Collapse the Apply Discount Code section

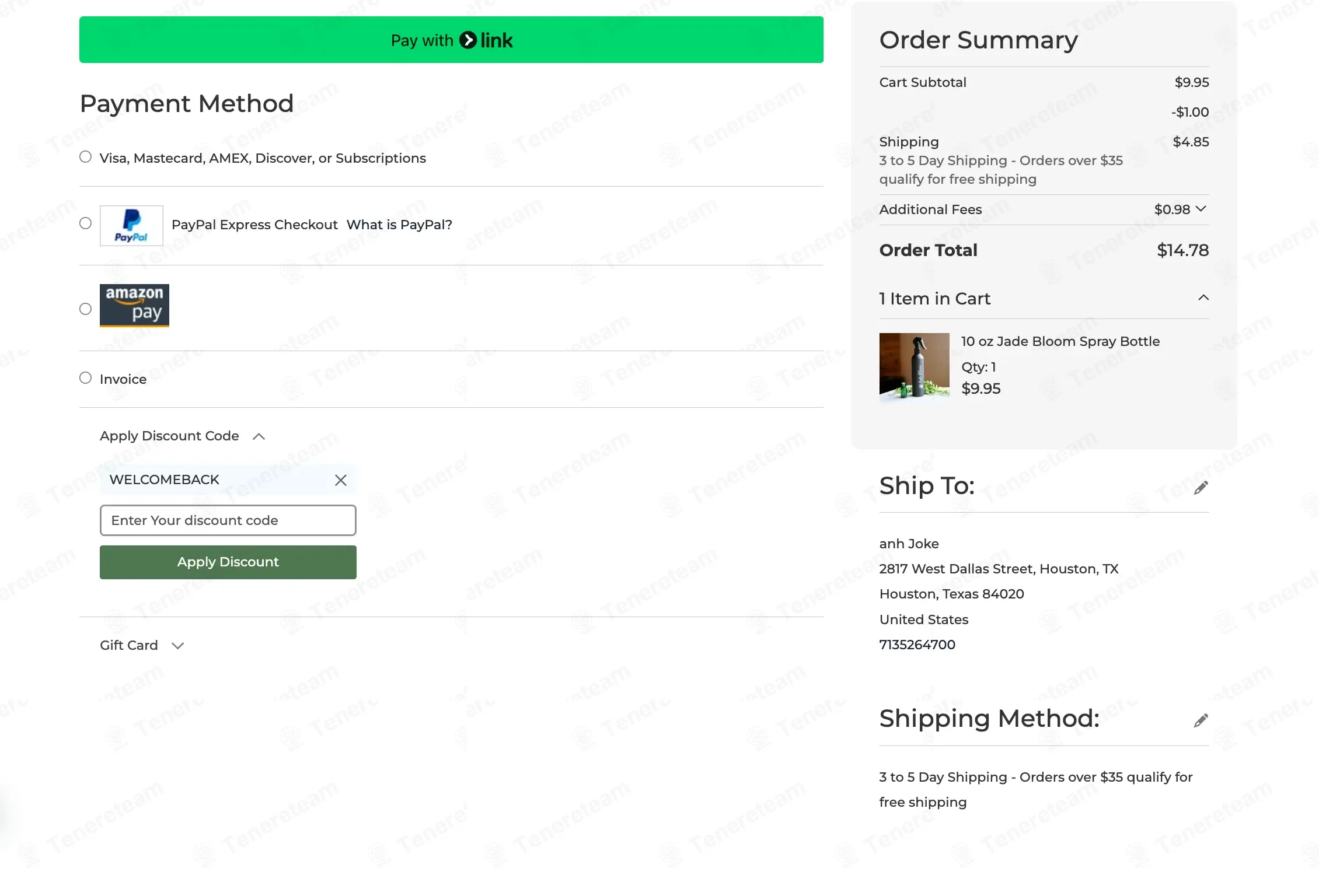click(x=259, y=436)
